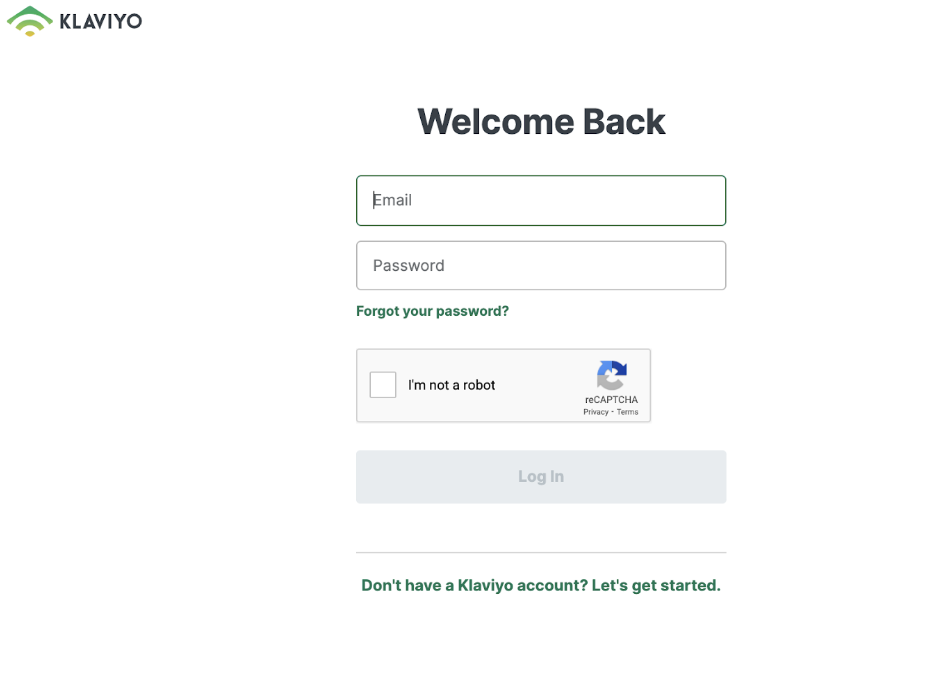Screen dimensions: 930x678
Task: Click the reCAPTCHA text label under the logo
Action: (x=611, y=400)
